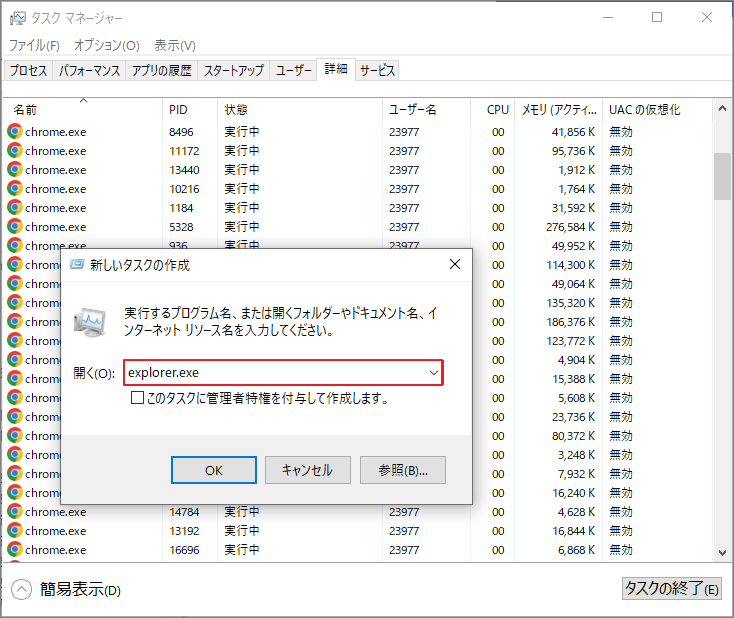Select the 41,856 K memory cell

573,132
